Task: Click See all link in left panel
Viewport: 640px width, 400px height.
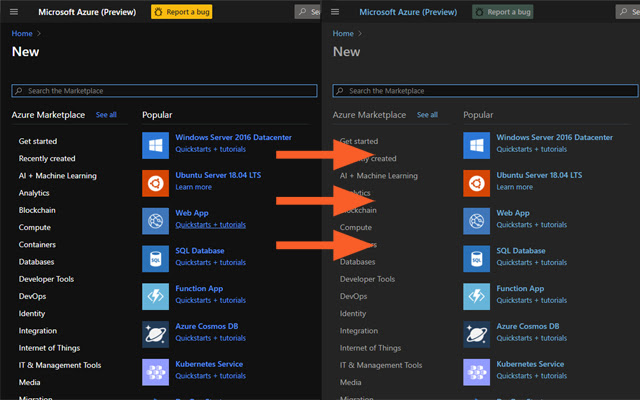Action: 106,115
